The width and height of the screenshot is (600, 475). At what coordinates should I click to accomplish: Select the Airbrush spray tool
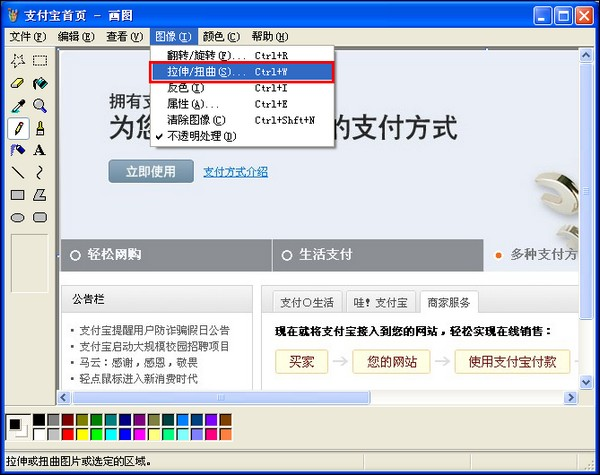(x=18, y=150)
